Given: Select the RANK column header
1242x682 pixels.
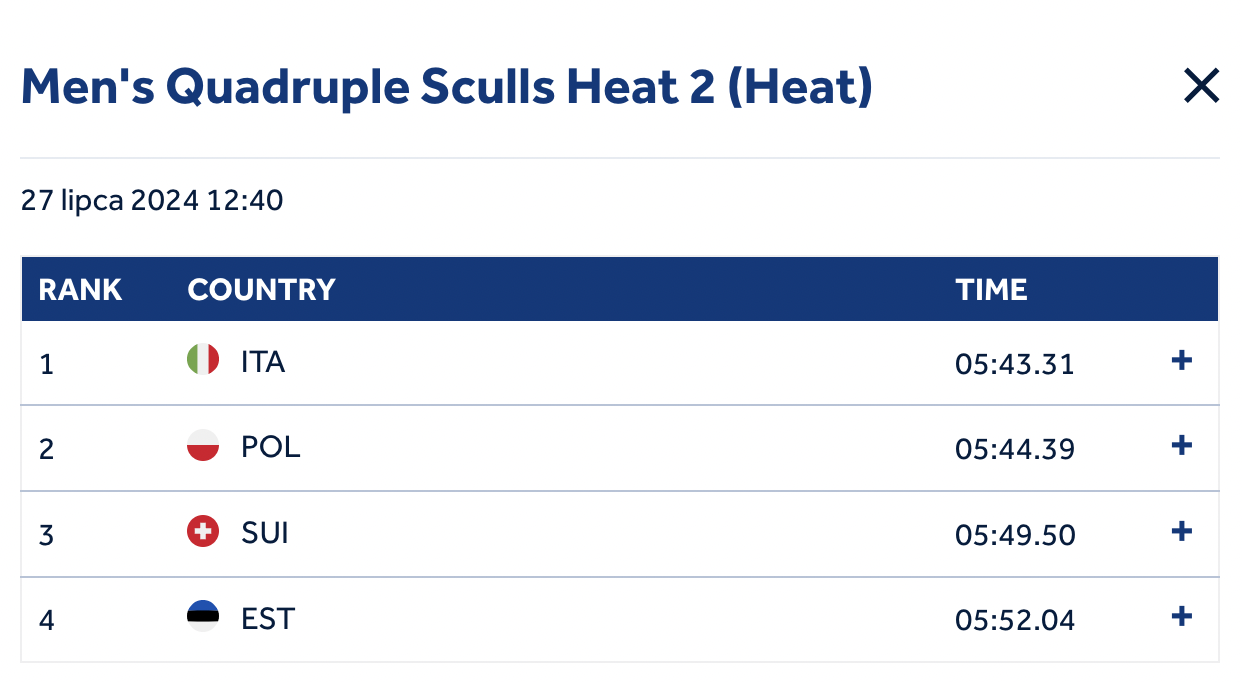Looking at the screenshot, I should pos(80,290).
